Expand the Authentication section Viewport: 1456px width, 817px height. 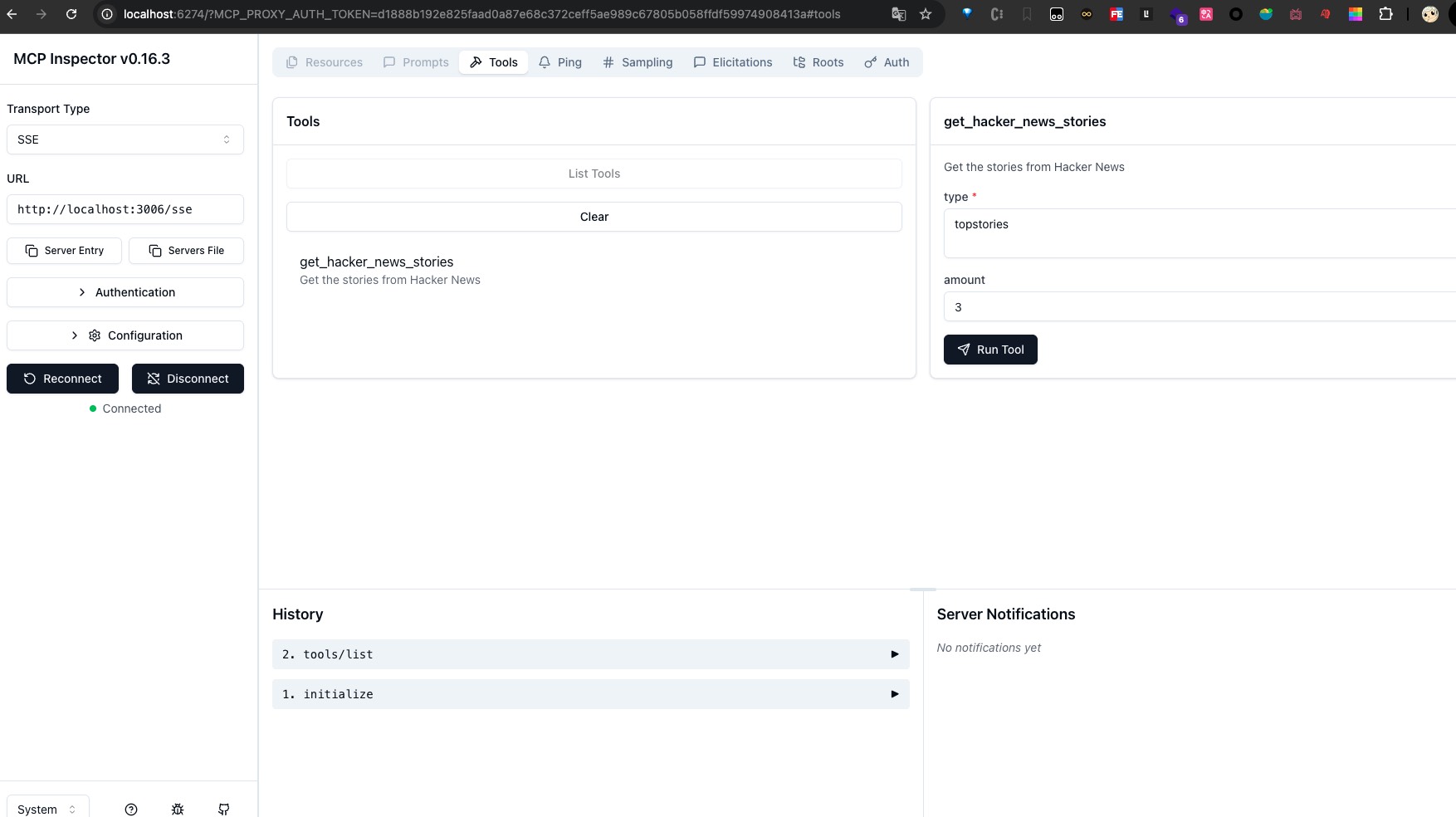[125, 292]
